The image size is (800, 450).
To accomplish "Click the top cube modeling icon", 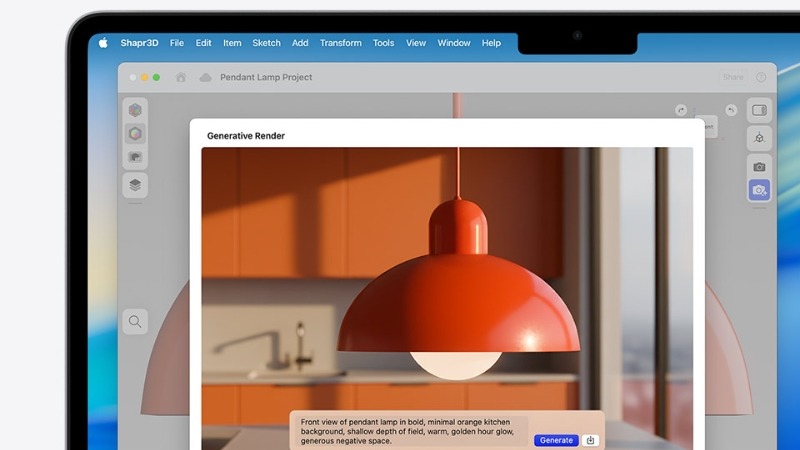I will pos(135,110).
